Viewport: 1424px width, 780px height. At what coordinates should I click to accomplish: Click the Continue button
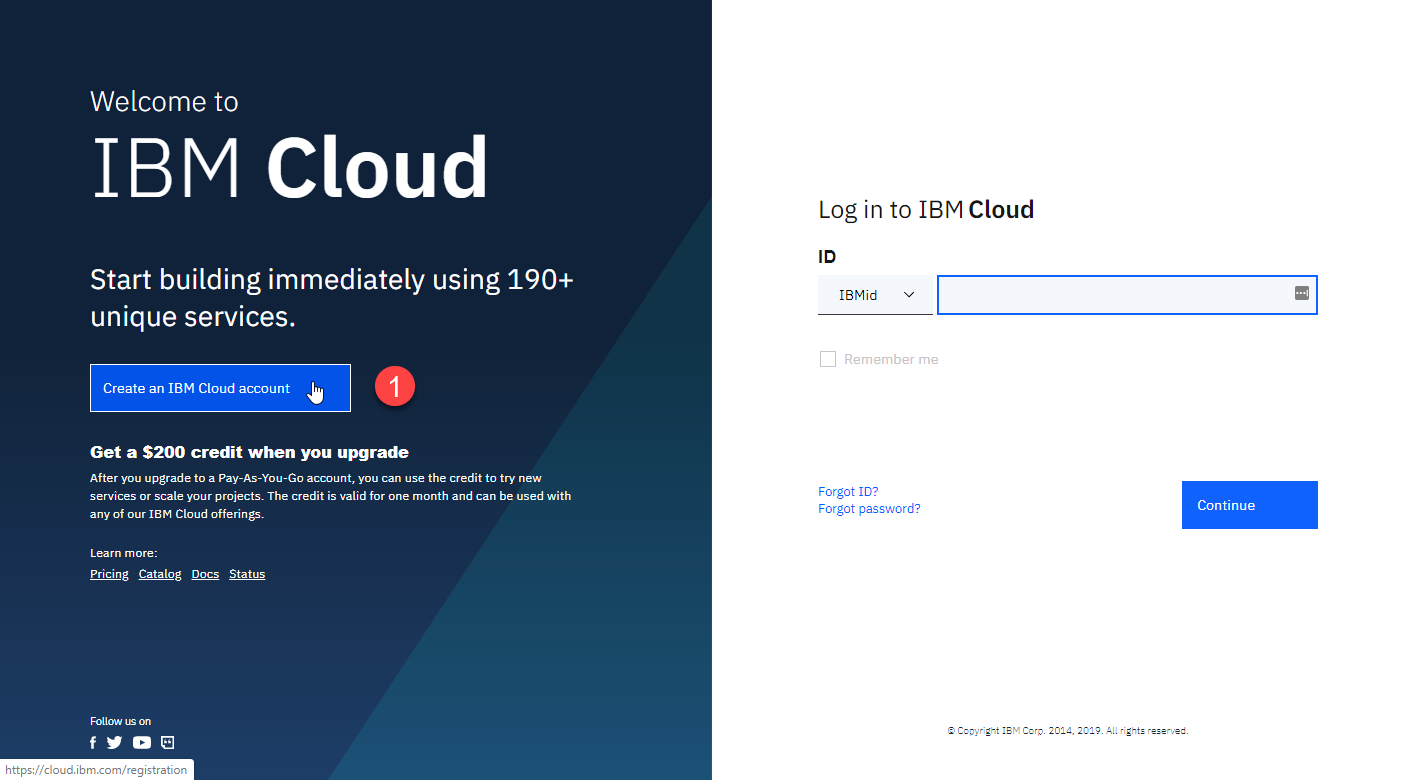click(1249, 505)
